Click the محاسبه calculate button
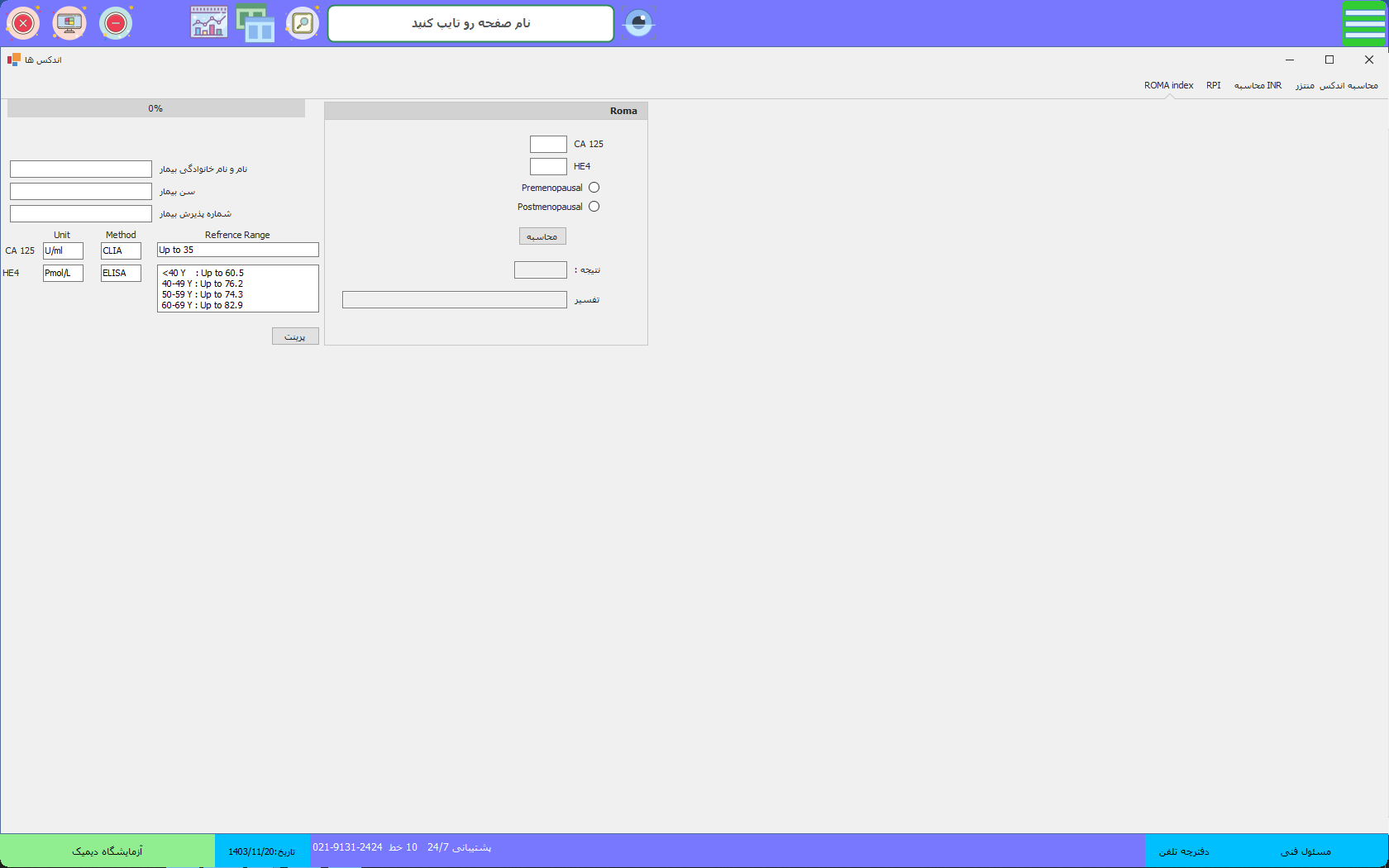The height and width of the screenshot is (868, 1389). click(x=542, y=236)
